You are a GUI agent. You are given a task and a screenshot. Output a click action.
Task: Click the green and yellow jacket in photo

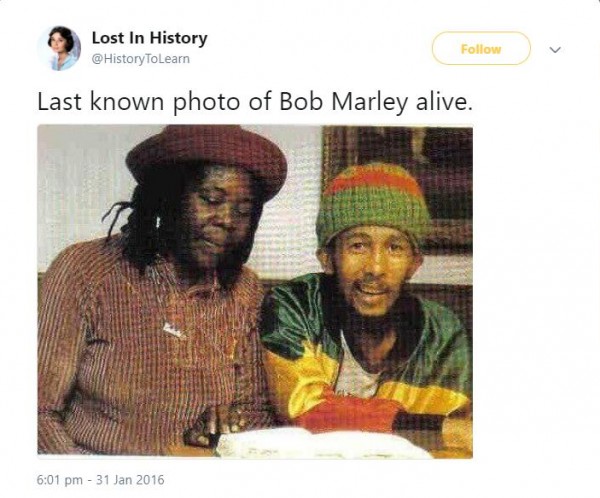(365, 356)
